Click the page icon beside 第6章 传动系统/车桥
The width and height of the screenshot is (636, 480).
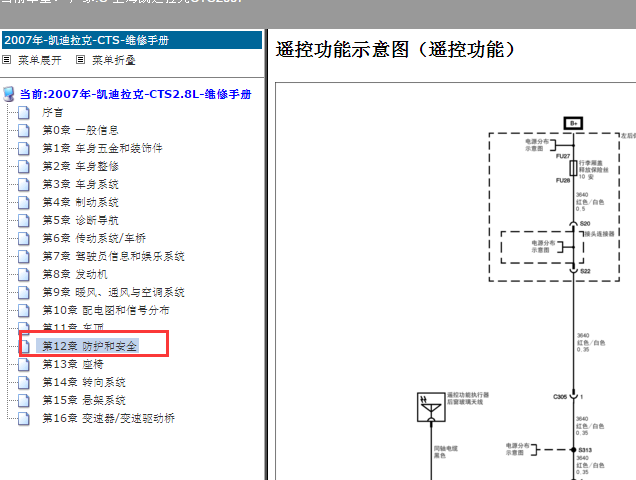pyautogui.click(x=24, y=239)
